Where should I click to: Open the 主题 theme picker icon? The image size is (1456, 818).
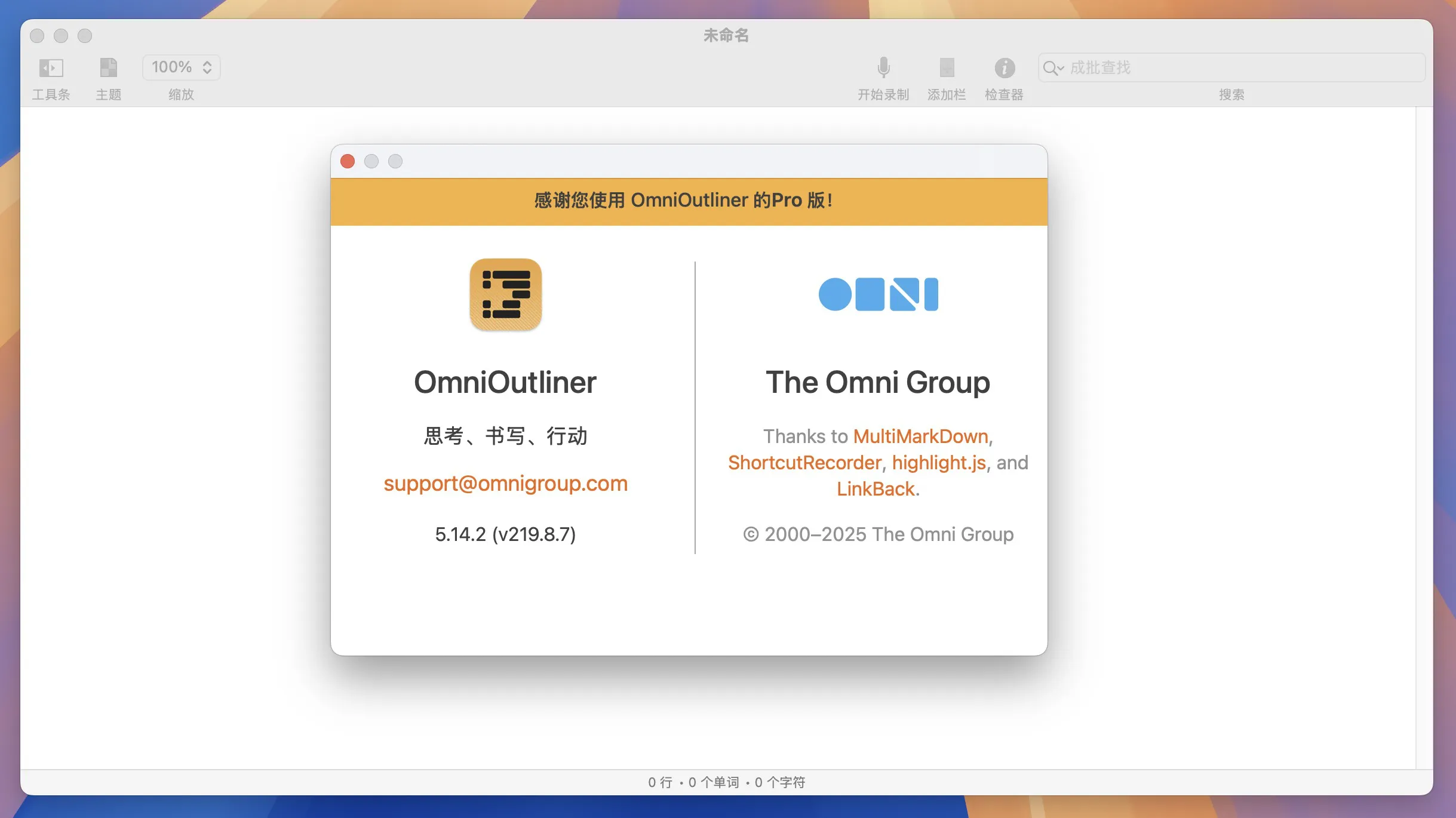click(x=108, y=67)
